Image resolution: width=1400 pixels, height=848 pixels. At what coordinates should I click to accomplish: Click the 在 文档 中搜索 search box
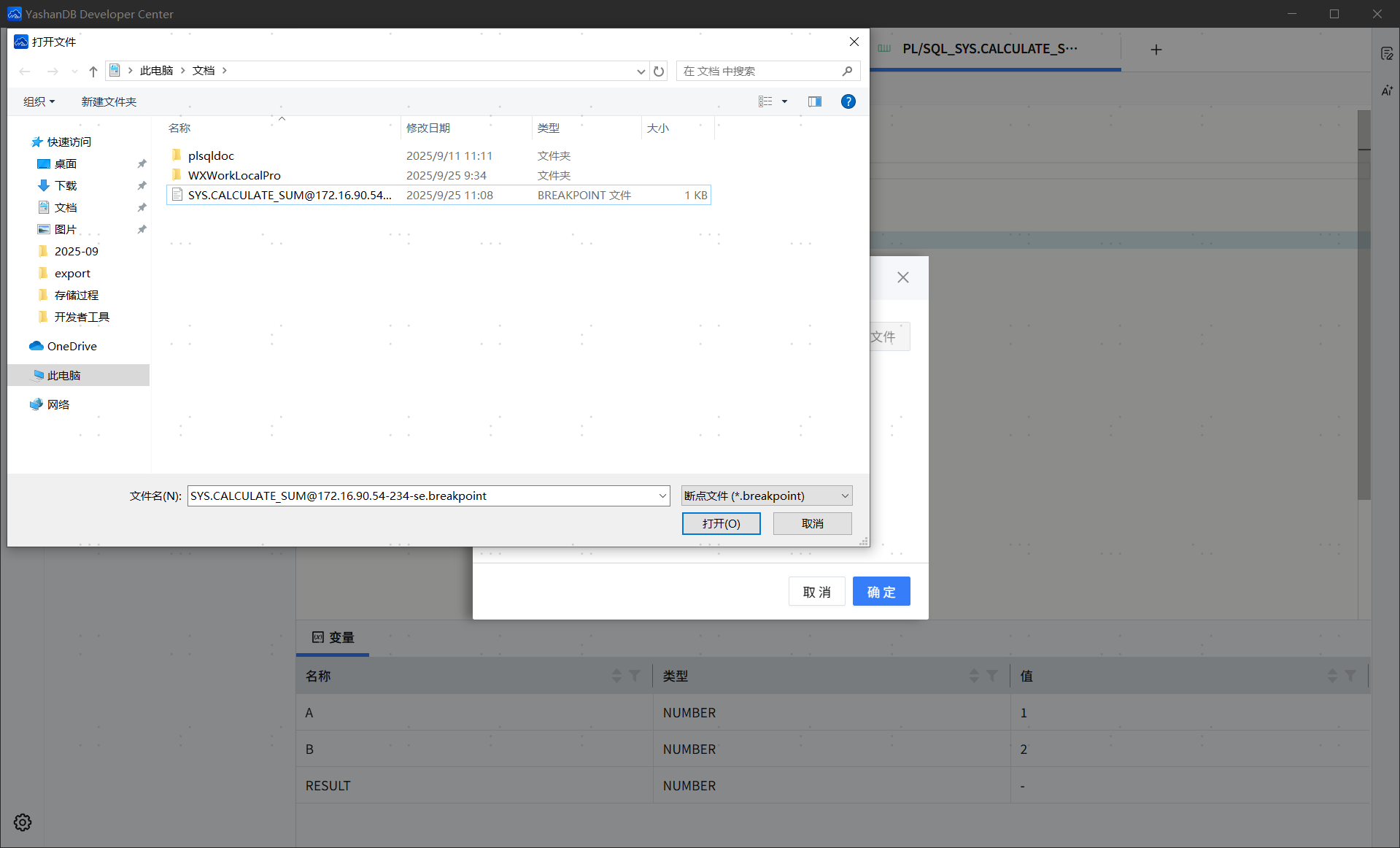(759, 71)
